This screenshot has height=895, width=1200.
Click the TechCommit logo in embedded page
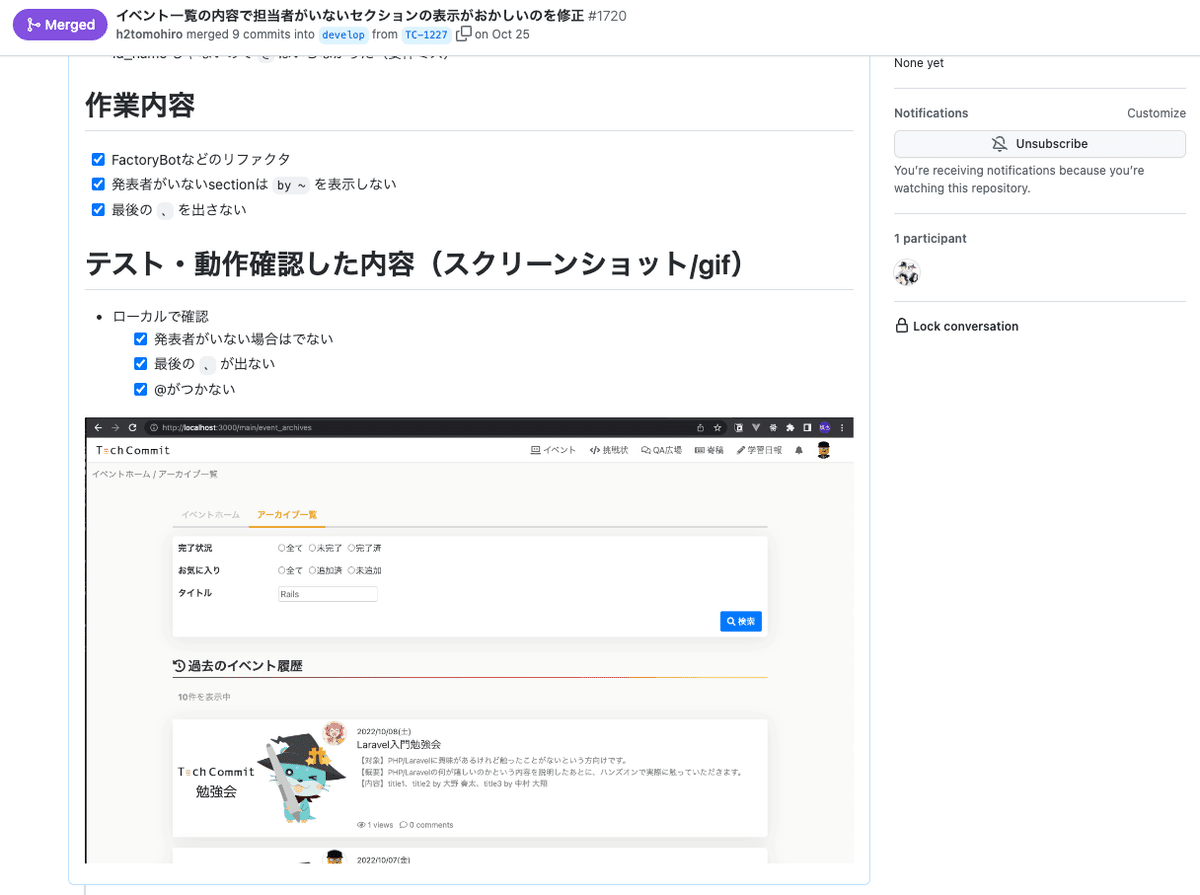coord(134,450)
